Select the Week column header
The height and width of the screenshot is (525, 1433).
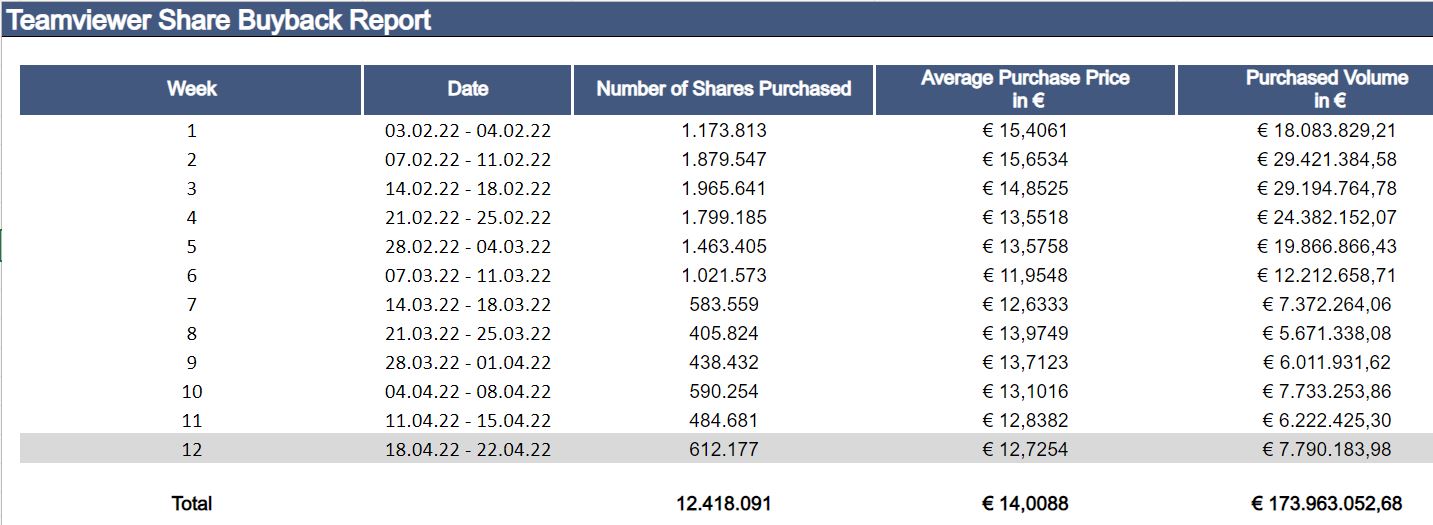click(x=191, y=89)
